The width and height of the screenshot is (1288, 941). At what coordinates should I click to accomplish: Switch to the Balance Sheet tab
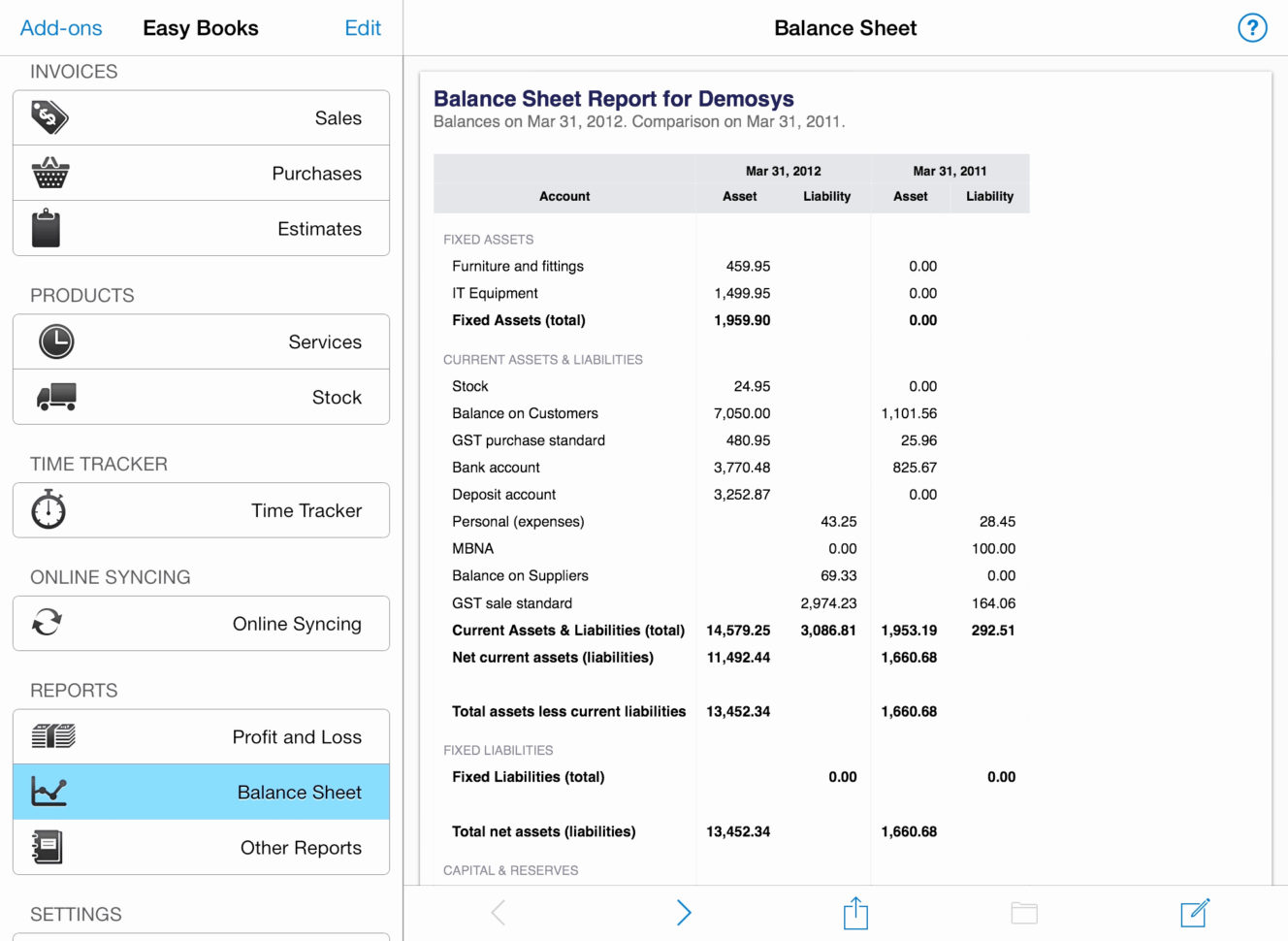pos(201,792)
